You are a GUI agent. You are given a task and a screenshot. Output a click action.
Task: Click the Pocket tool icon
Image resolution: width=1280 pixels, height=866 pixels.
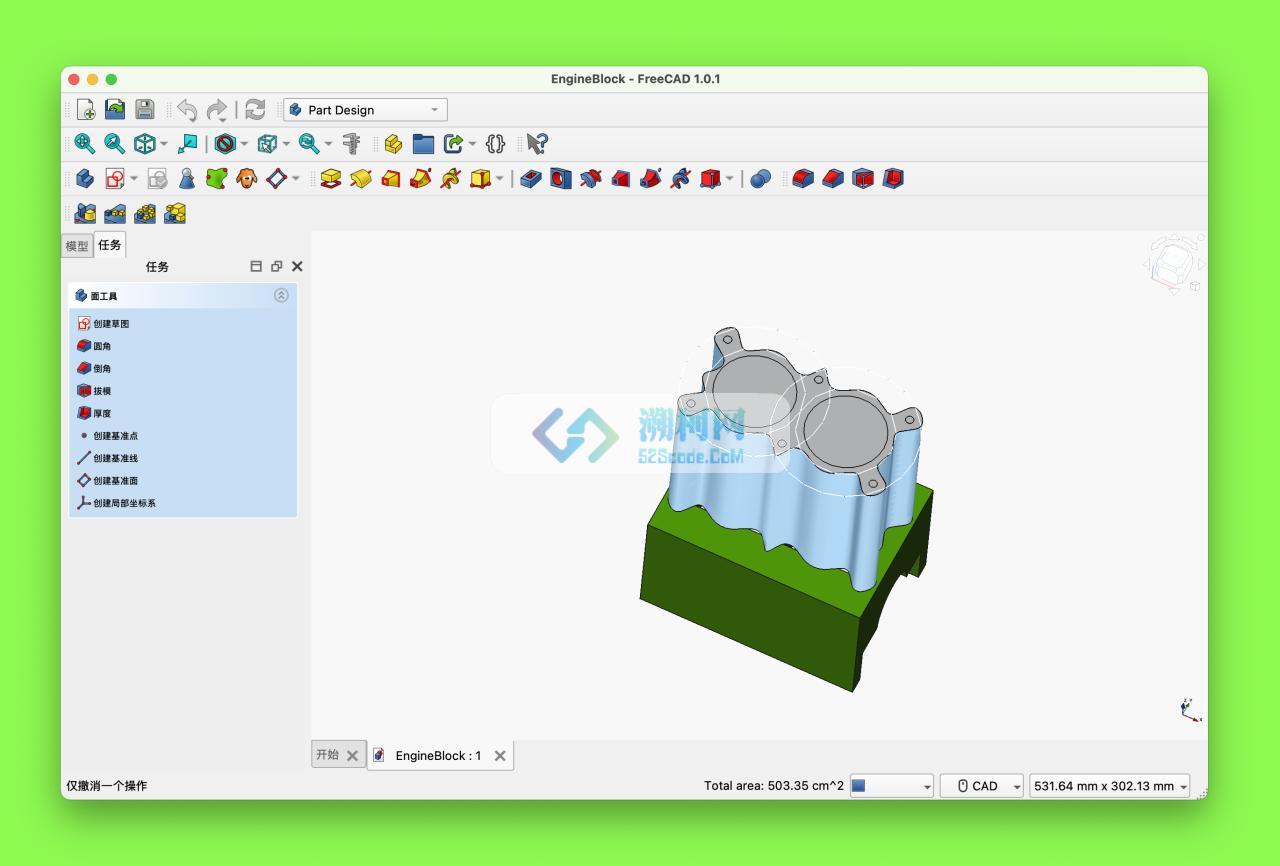[x=531, y=179]
